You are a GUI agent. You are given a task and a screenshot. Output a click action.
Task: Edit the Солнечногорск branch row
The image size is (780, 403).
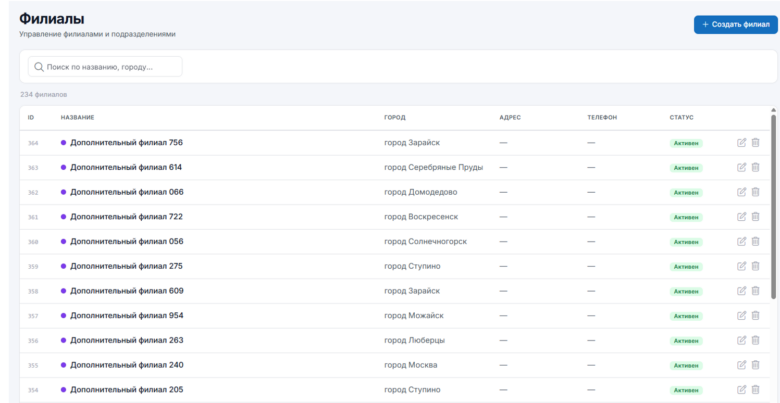click(x=741, y=241)
